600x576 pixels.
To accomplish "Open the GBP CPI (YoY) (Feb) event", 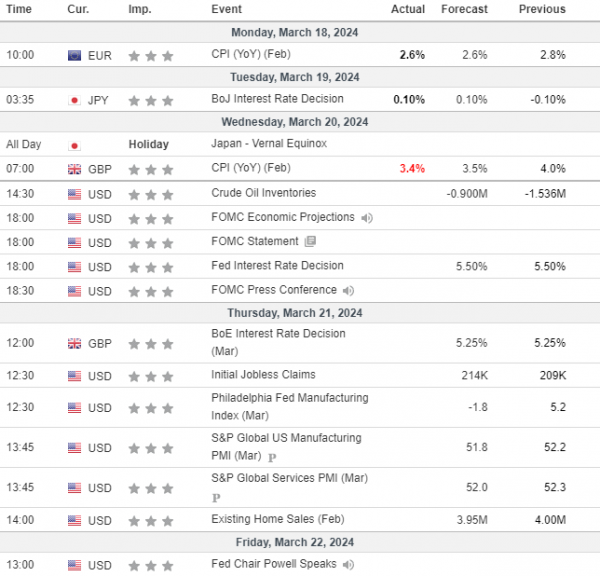I will (251, 168).
